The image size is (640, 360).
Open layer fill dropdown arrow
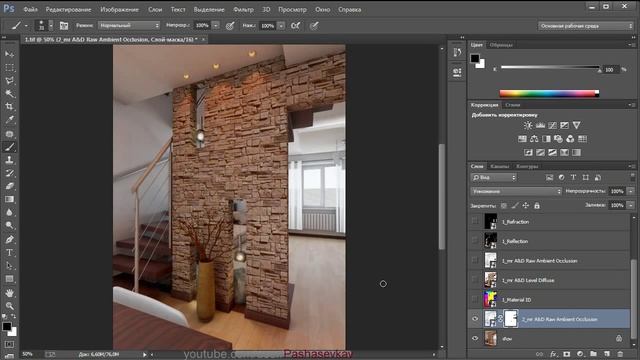tap(631, 205)
